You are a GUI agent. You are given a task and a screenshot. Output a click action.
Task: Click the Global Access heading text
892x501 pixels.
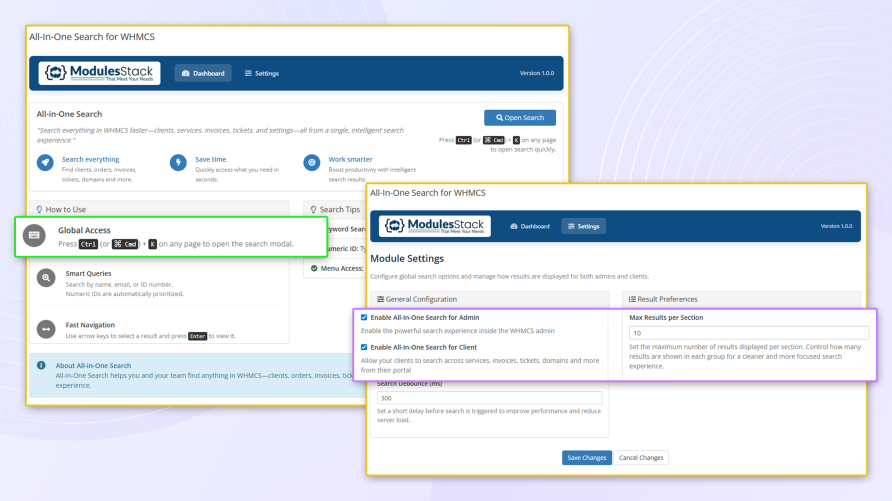tap(84, 230)
